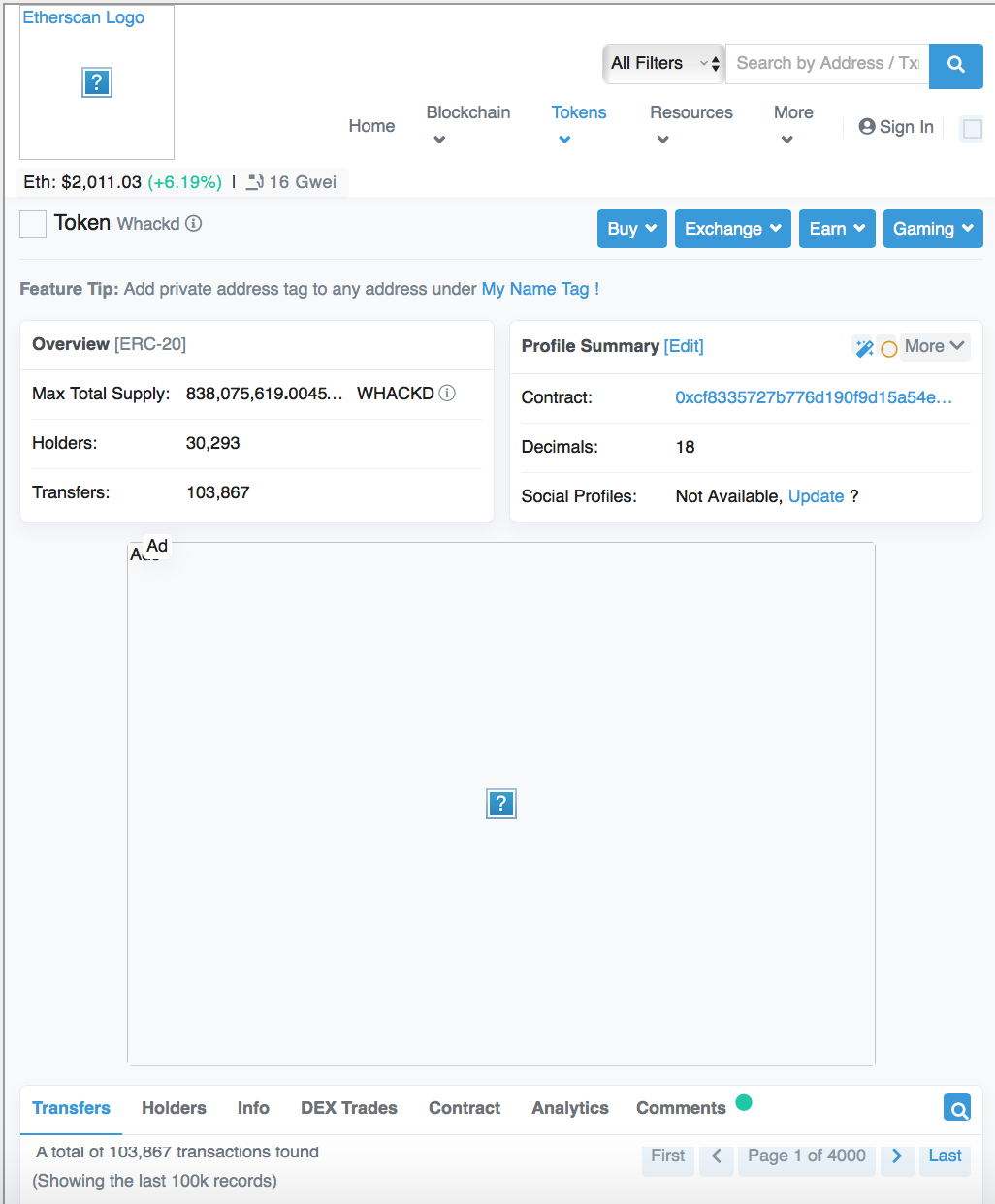
Task: Expand the Resources menu
Action: 691,125
